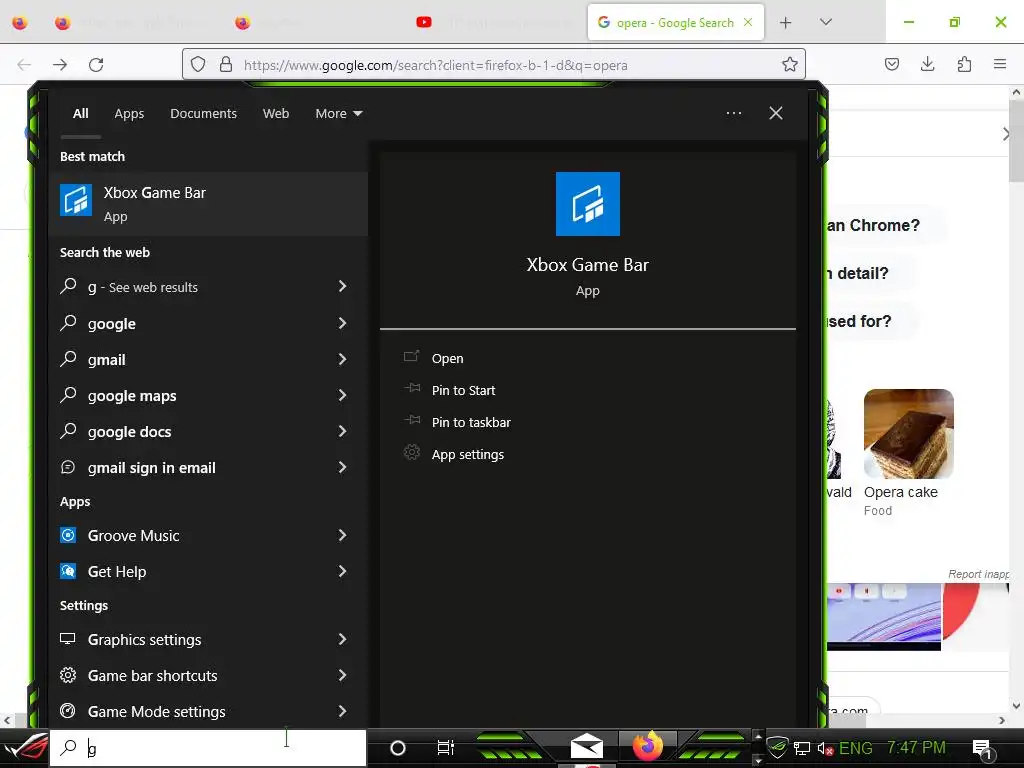The height and width of the screenshot is (768, 1024).
Task: Click the large Xbox Game Bar preview icon
Action: pos(587,204)
